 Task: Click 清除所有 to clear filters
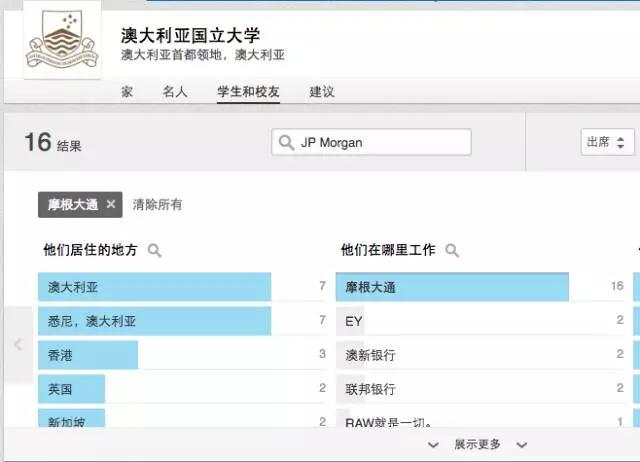pyautogui.click(x=158, y=205)
